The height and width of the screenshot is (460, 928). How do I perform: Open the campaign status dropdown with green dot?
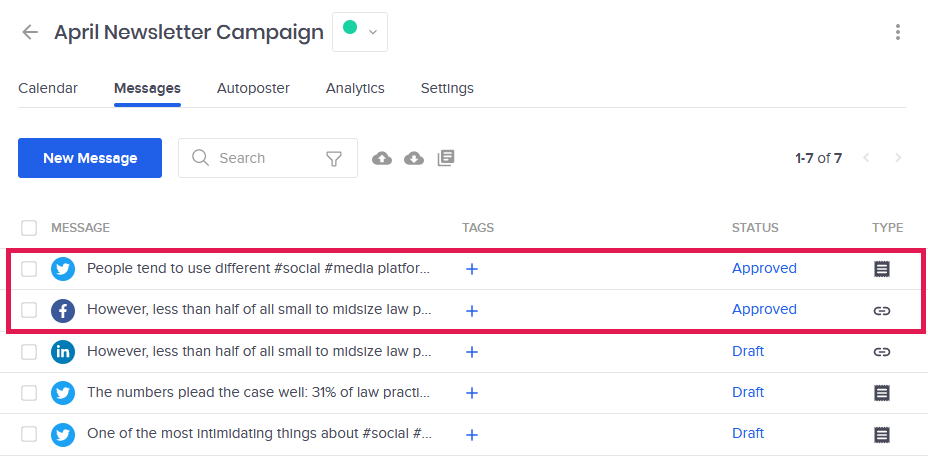[x=360, y=32]
